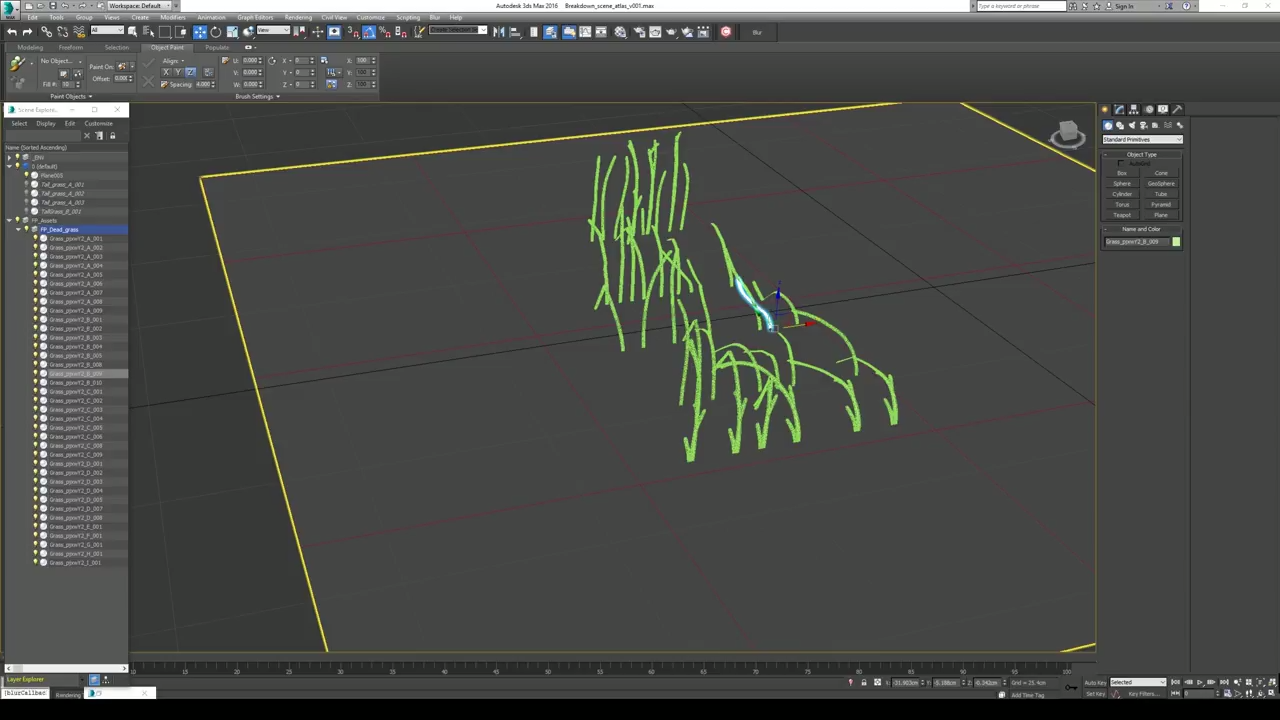Click the Cylinder primitive button
Screen dimensions: 1280x720
point(1122,194)
